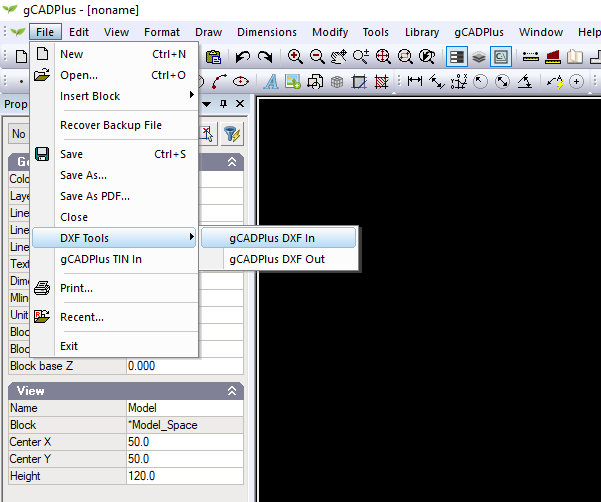Open the Edit menu
The image size is (601, 502).
[79, 32]
